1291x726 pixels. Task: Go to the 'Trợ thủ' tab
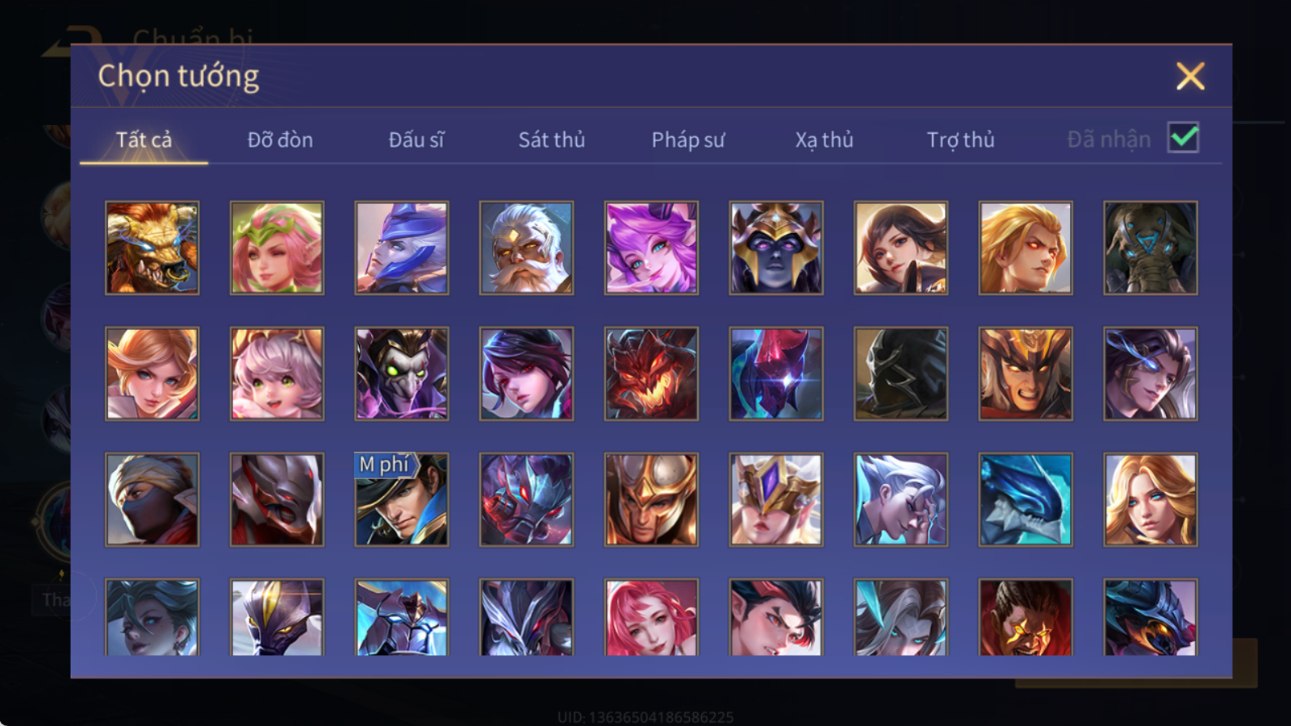[960, 140]
